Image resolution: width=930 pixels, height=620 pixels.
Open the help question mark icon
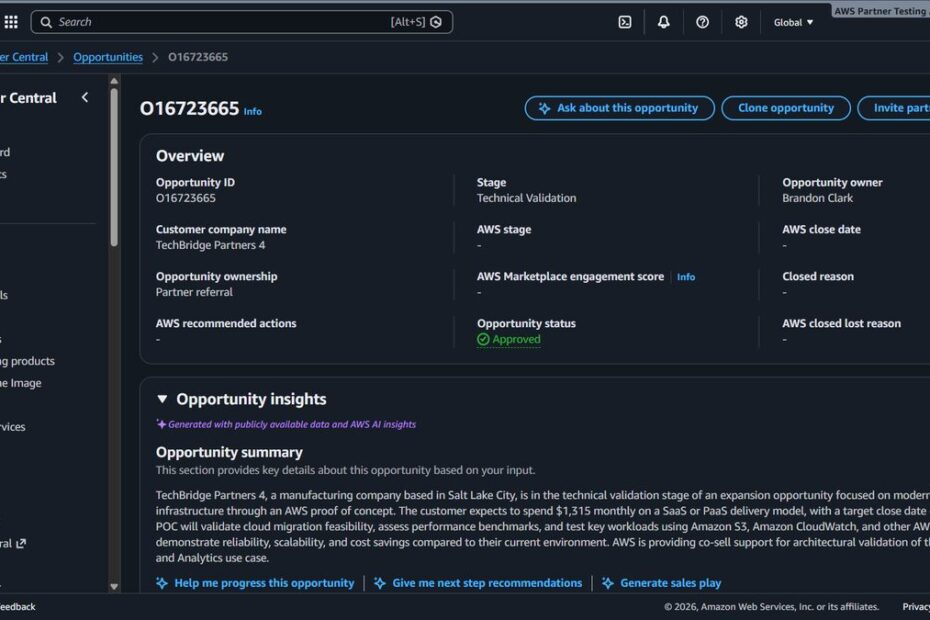[702, 22]
